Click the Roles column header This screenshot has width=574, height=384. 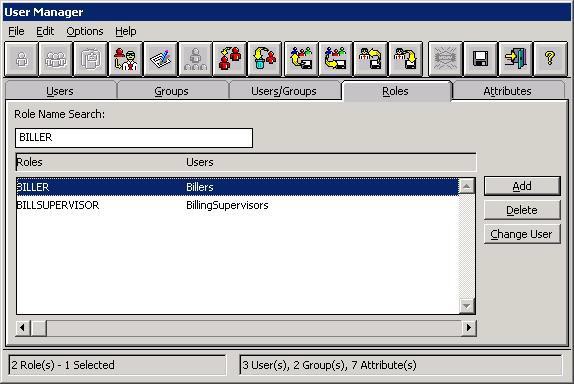click(x=30, y=162)
